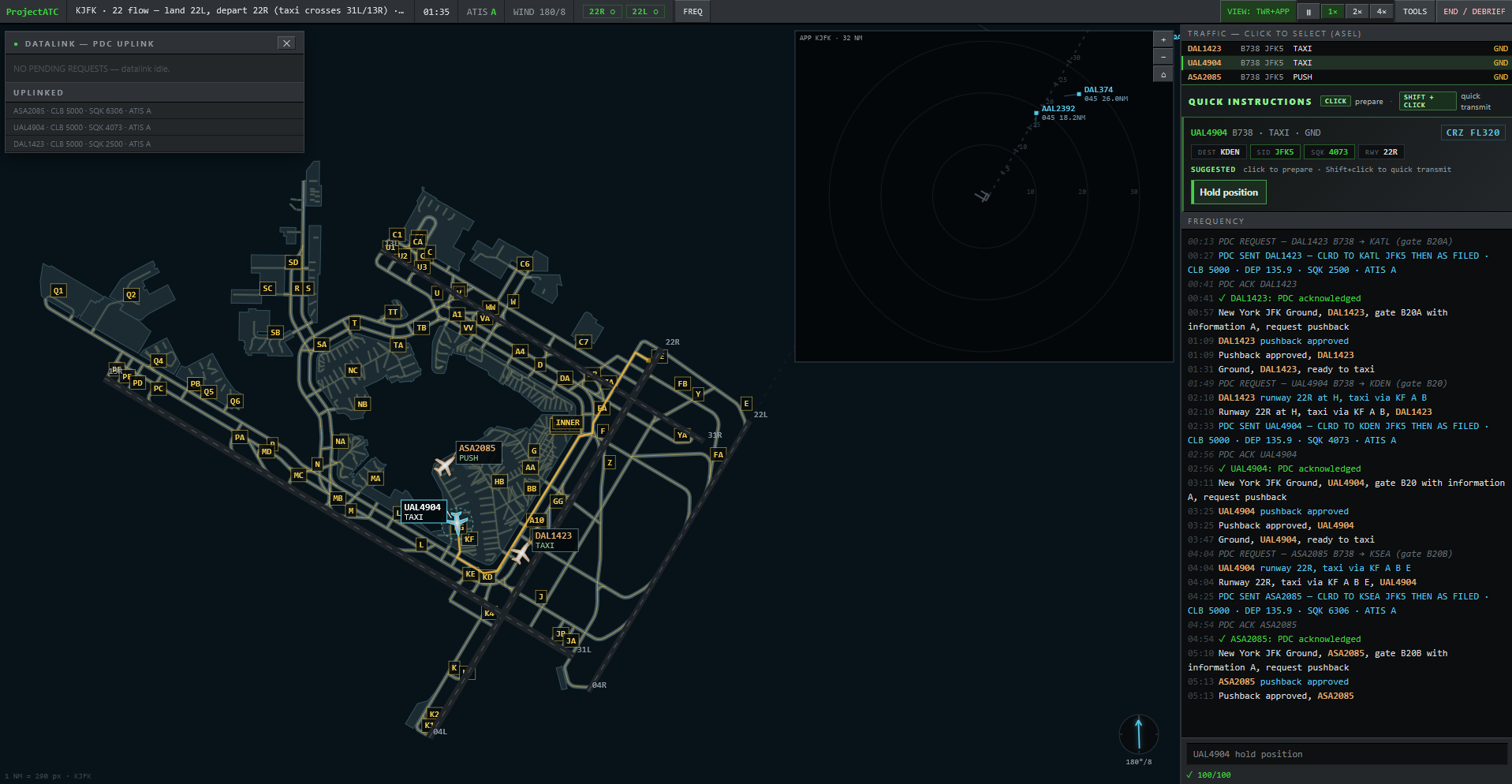
Task: Click the ASA2085 PUSH data tag on map
Action: point(478,453)
